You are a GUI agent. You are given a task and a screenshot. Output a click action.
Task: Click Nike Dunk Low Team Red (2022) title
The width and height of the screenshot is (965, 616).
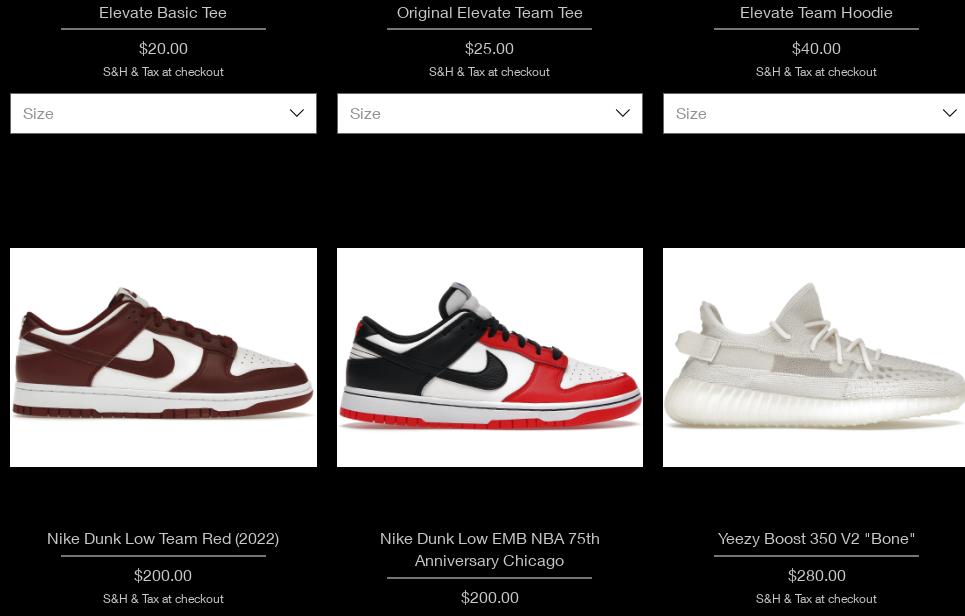click(163, 539)
